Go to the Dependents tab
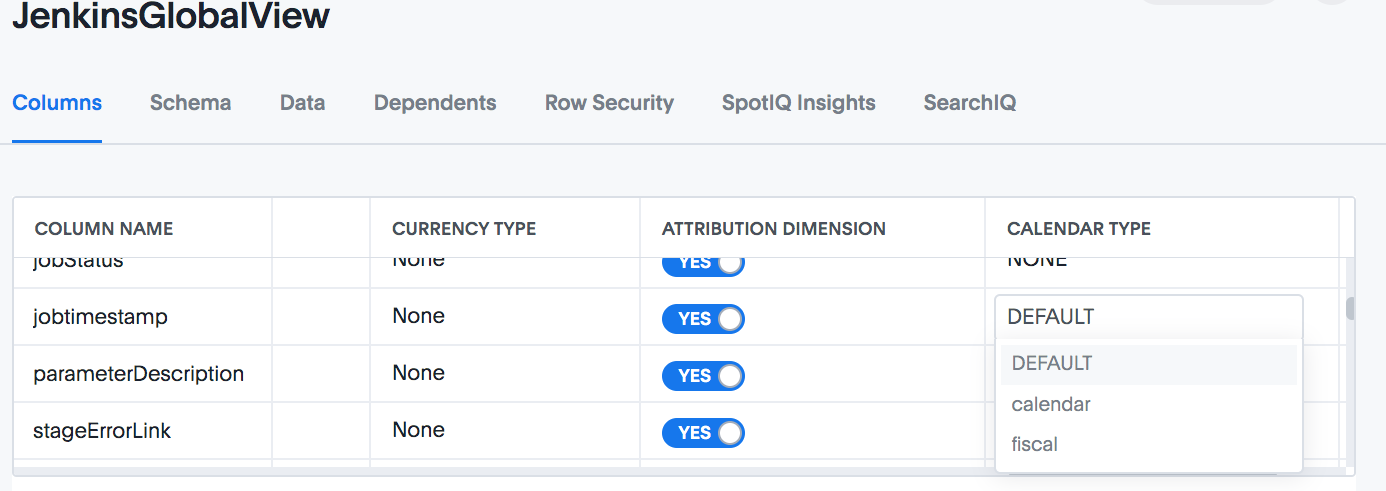Viewport: 1386px width, 491px height. click(435, 102)
